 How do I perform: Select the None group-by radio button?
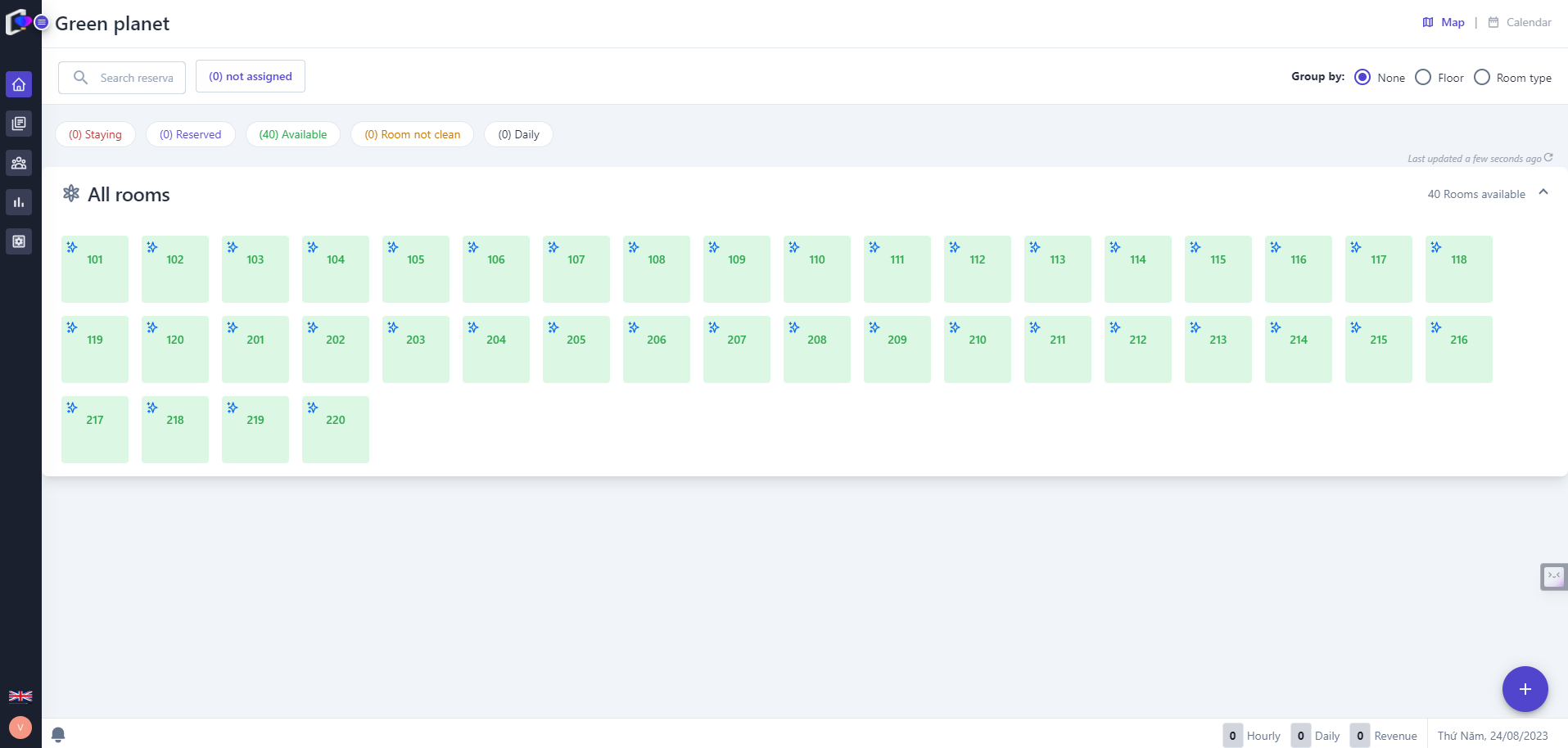pos(1362,78)
